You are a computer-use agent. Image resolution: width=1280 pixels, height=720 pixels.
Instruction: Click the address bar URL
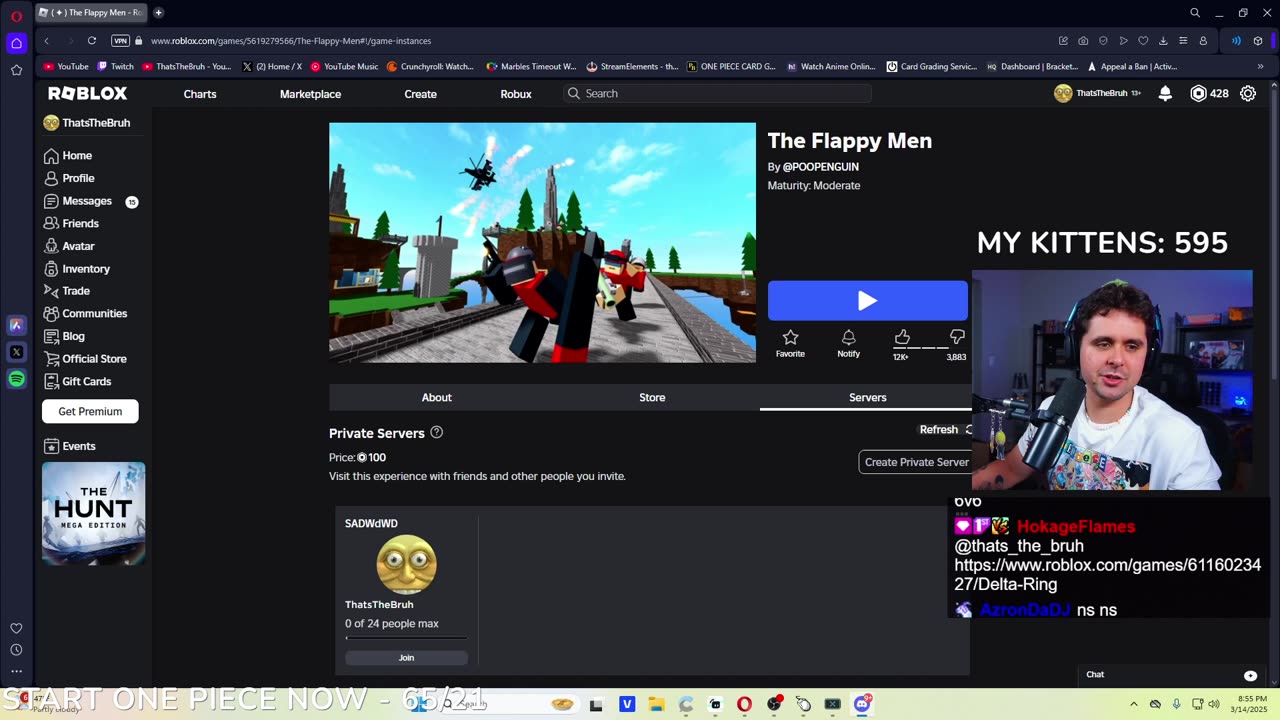[291, 41]
